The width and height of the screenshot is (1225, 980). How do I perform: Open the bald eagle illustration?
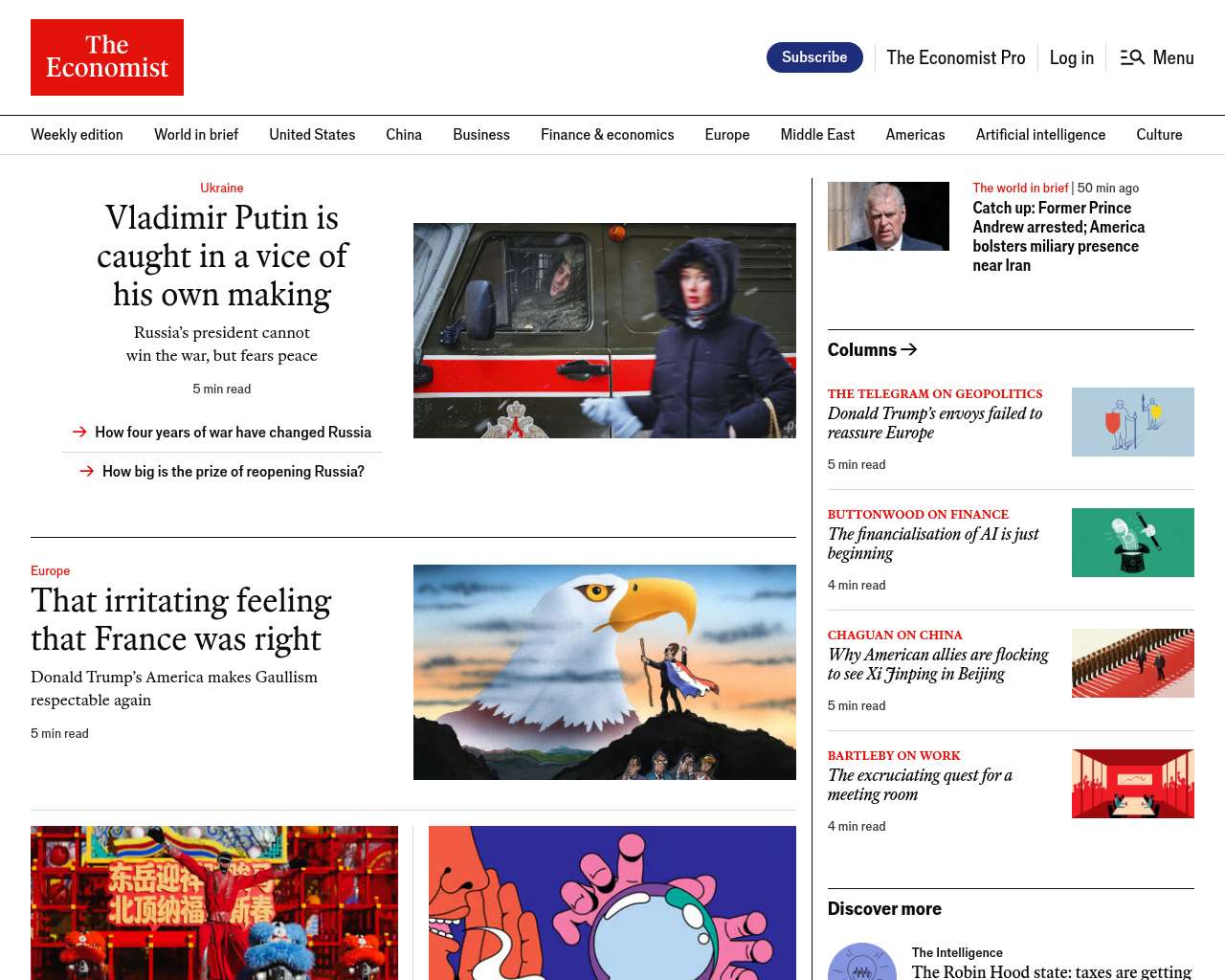[605, 672]
